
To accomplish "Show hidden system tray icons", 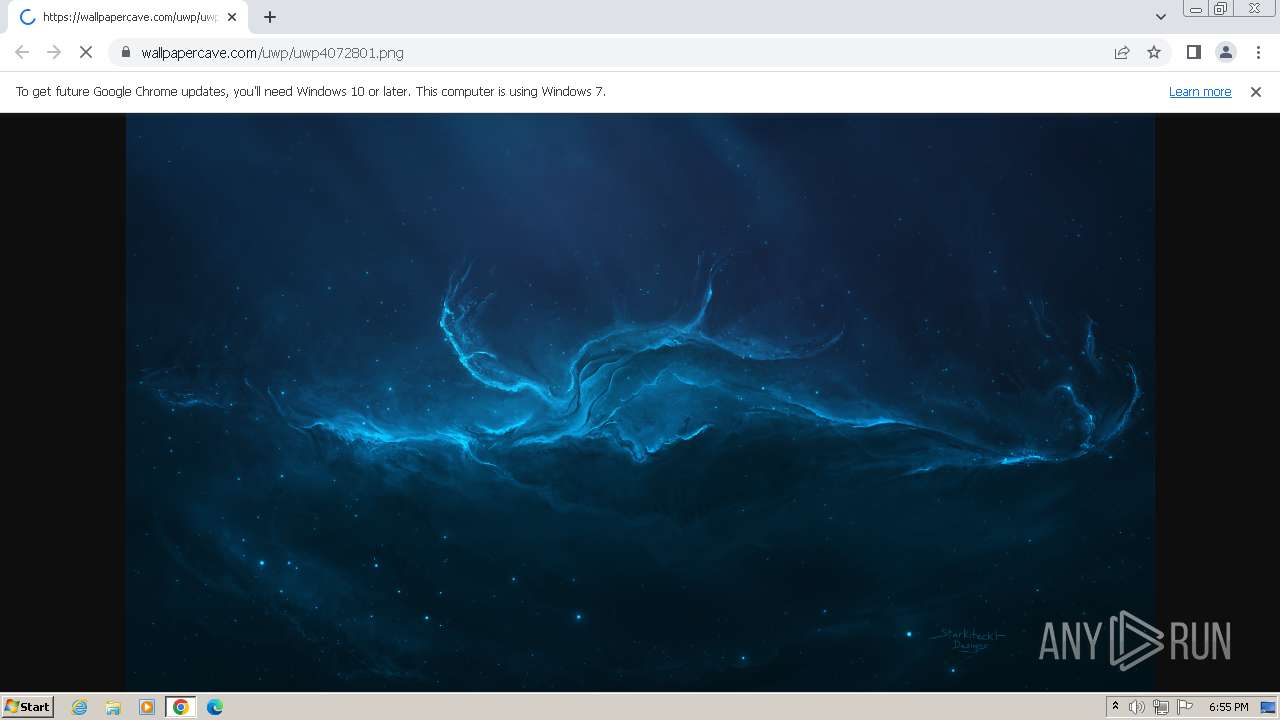I will point(1115,707).
